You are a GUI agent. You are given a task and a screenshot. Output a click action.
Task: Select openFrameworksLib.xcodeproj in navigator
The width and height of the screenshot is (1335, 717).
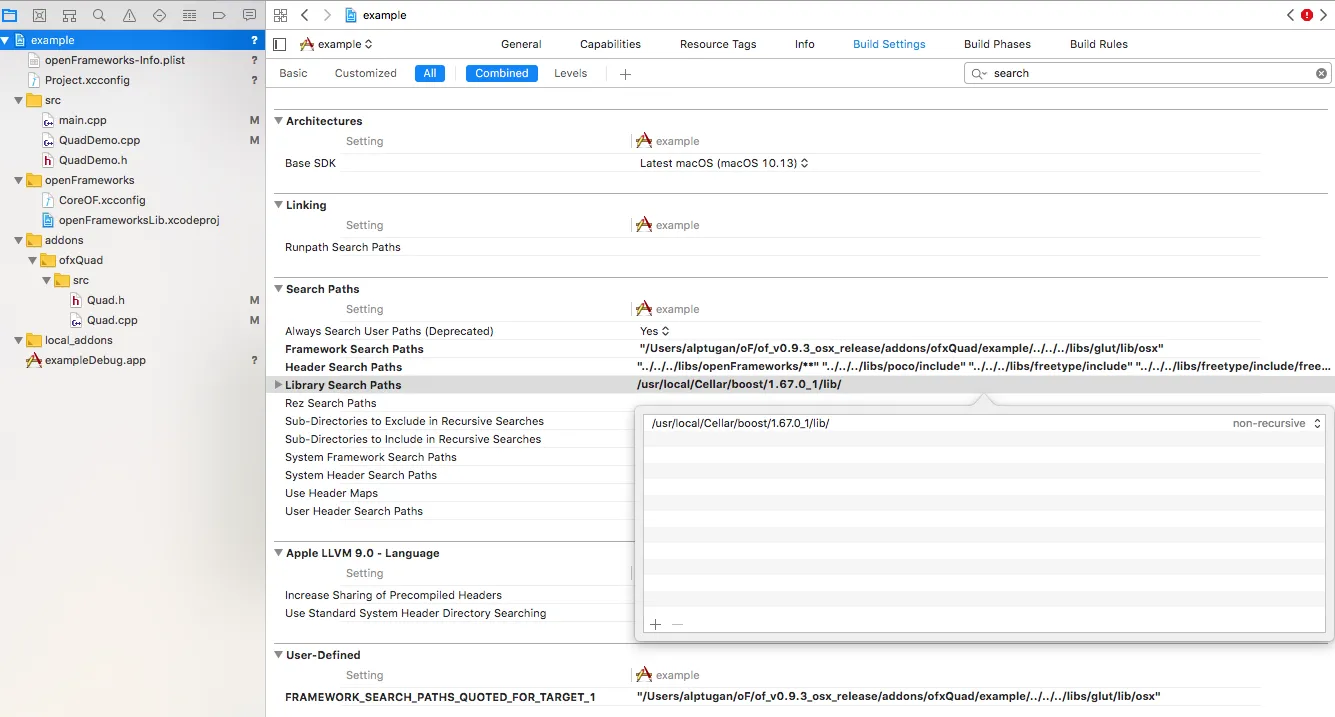click(138, 220)
